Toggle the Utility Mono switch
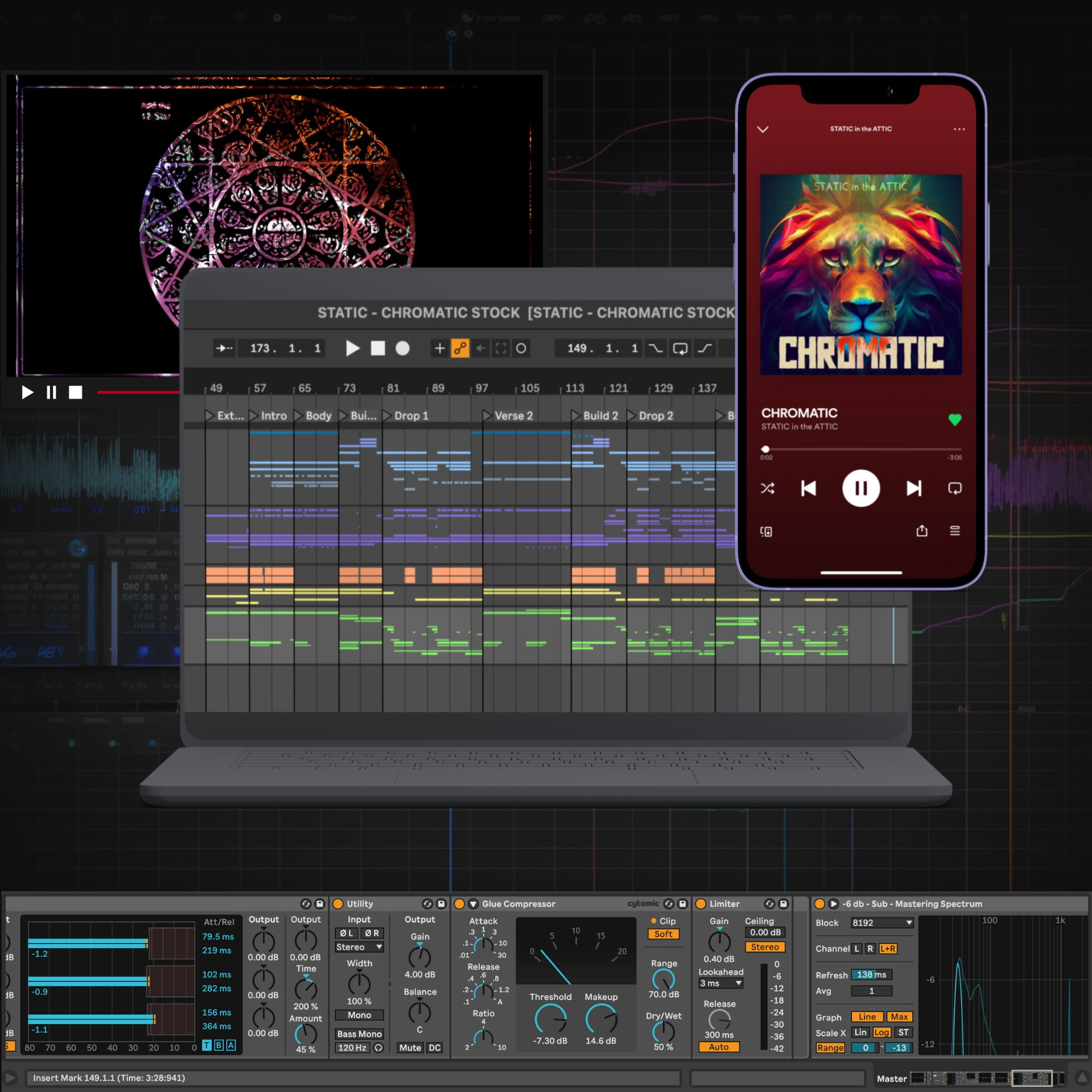 [359, 1015]
